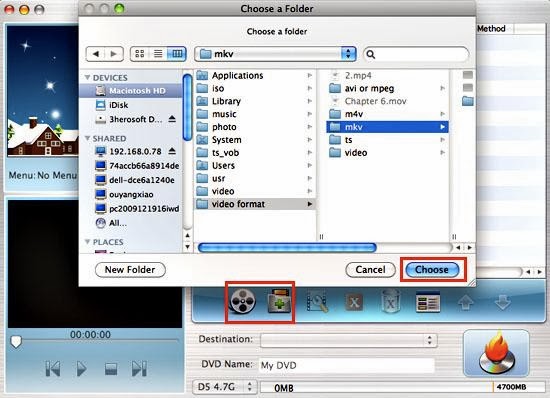The width and height of the screenshot is (550, 398).
Task: Open the Users folder
Action: point(255,166)
